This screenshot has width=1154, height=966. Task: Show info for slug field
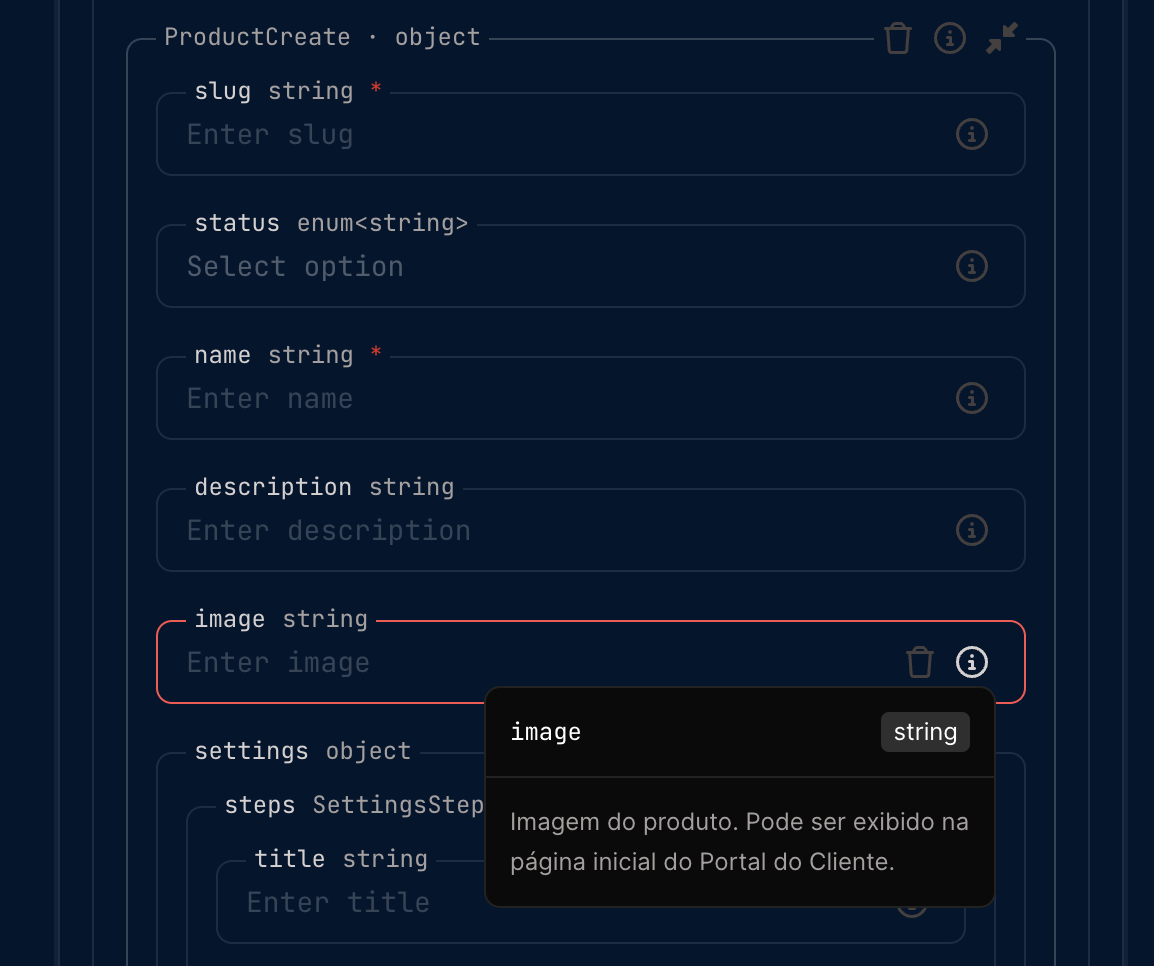point(972,134)
